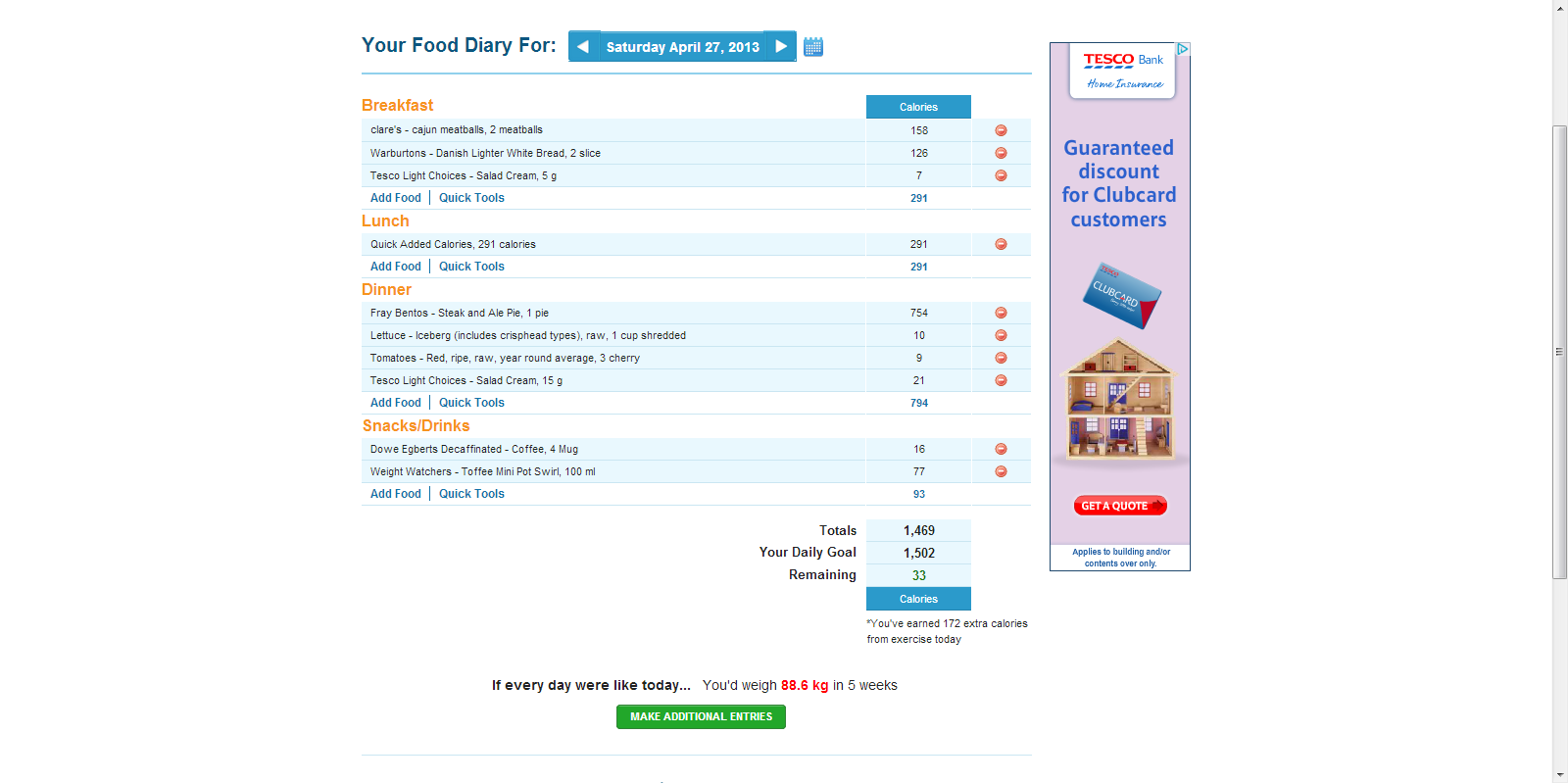Click the Saturday April 27, 2013 date

(682, 47)
